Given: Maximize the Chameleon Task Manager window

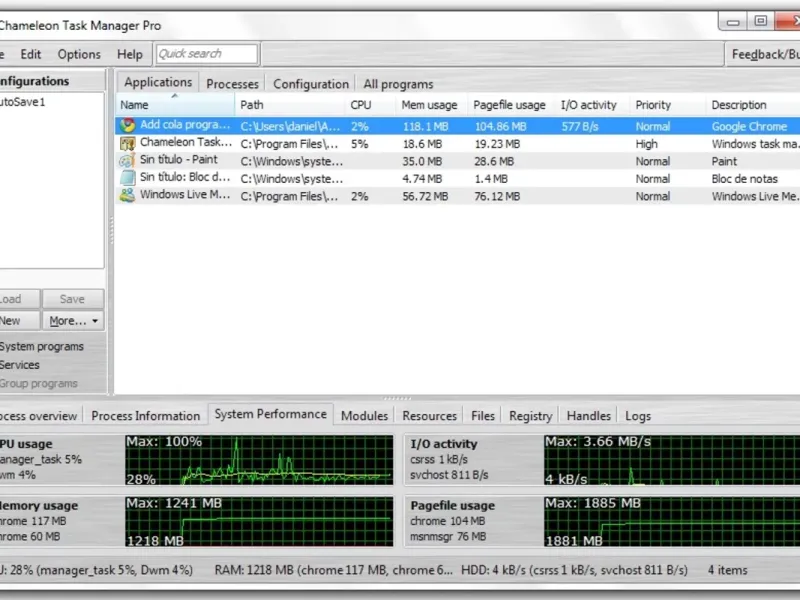Looking at the screenshot, I should coord(761,21).
